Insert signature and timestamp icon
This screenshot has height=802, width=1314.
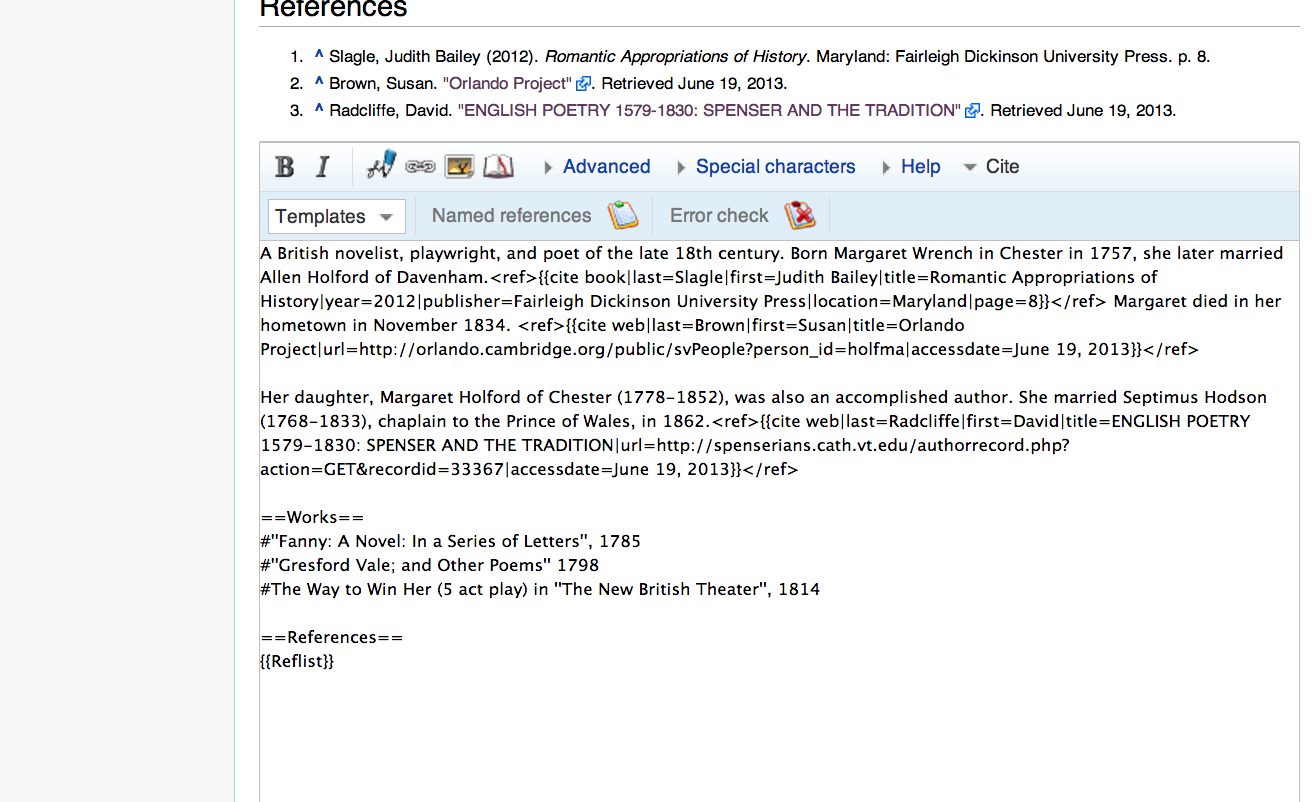(x=381, y=166)
